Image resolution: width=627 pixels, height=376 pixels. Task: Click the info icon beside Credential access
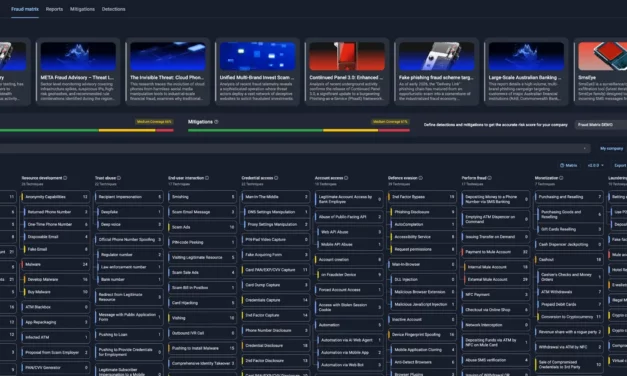pyautogui.click(x=276, y=178)
